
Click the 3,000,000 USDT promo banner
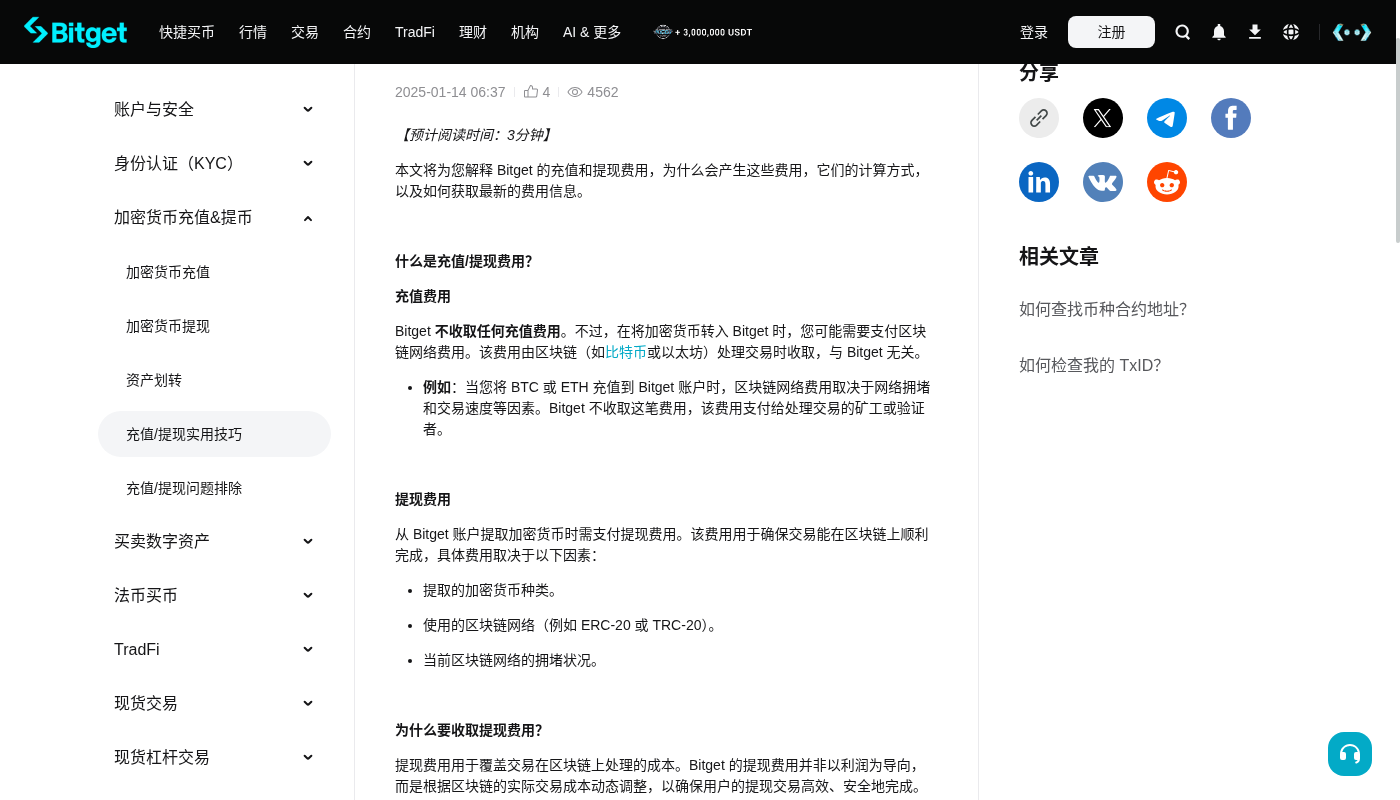pos(703,32)
